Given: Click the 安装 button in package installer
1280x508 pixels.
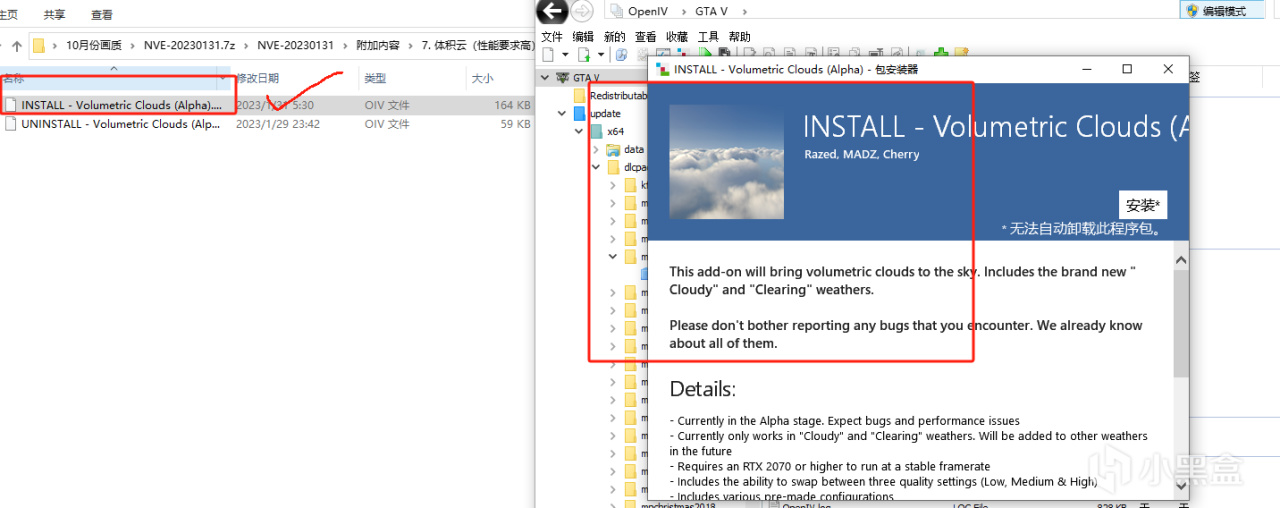Looking at the screenshot, I should 1143,205.
